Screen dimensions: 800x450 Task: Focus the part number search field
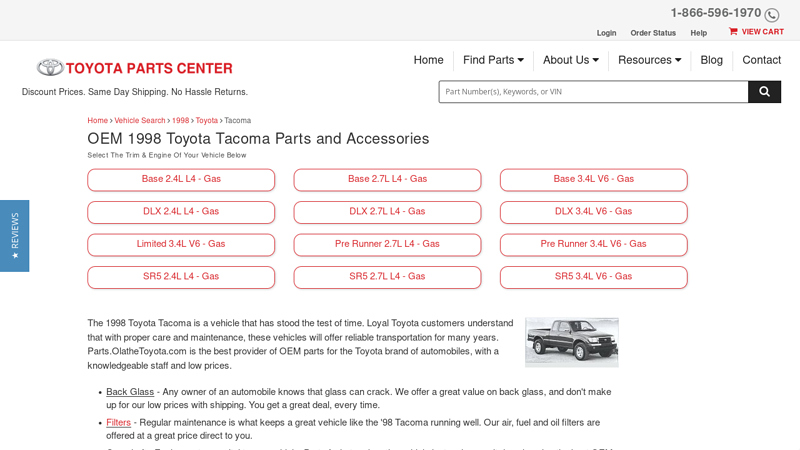pyautogui.click(x=593, y=92)
